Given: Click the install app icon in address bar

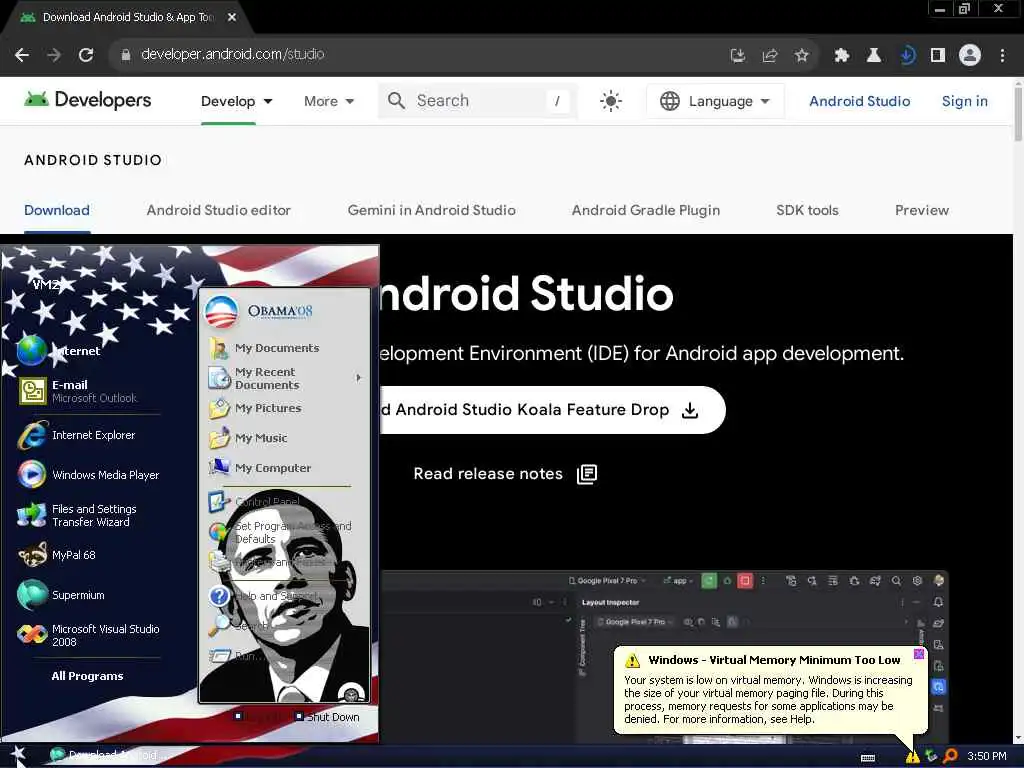Looking at the screenshot, I should click(x=738, y=56).
